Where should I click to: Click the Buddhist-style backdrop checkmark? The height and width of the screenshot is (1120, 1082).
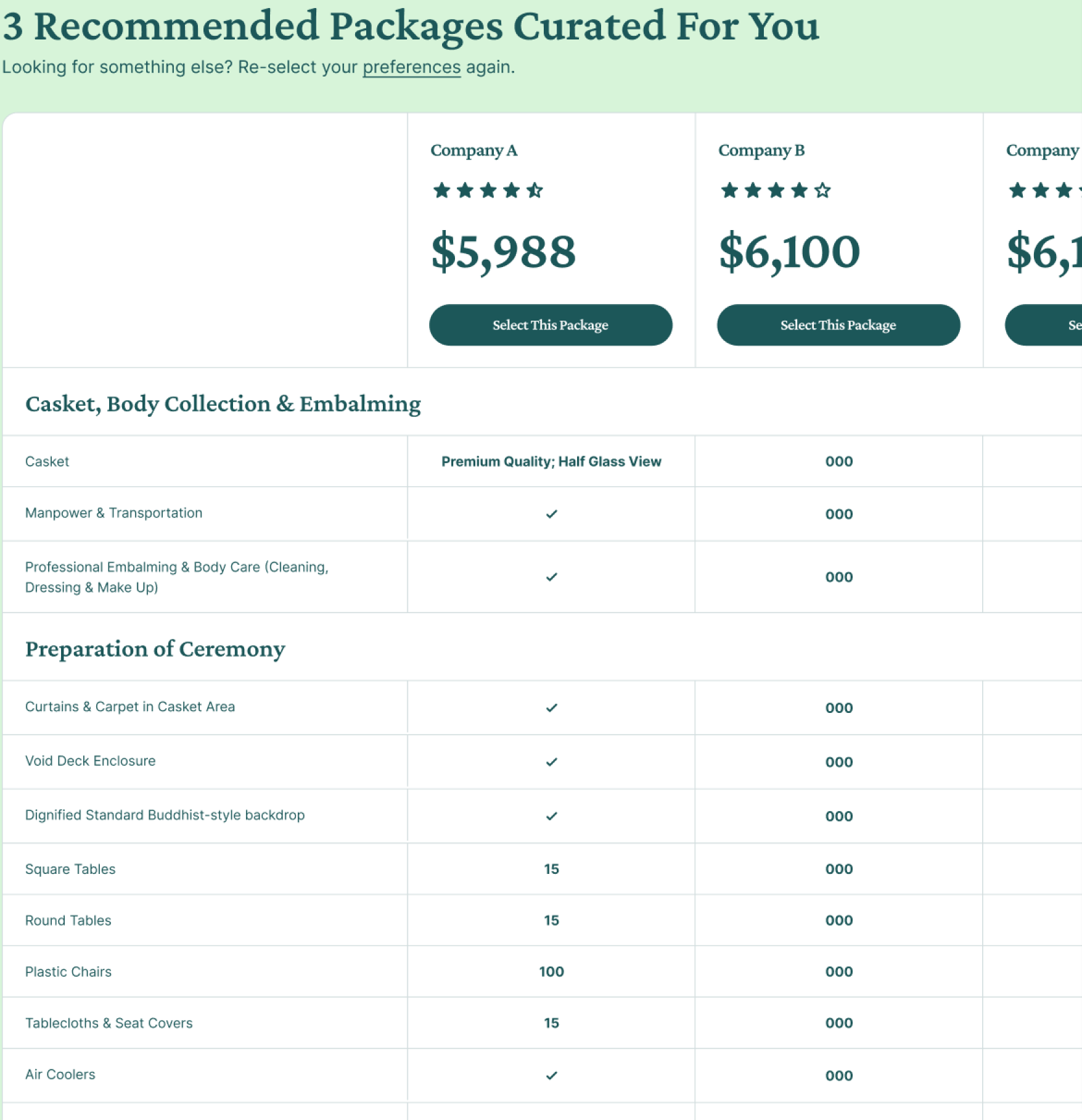[551, 816]
